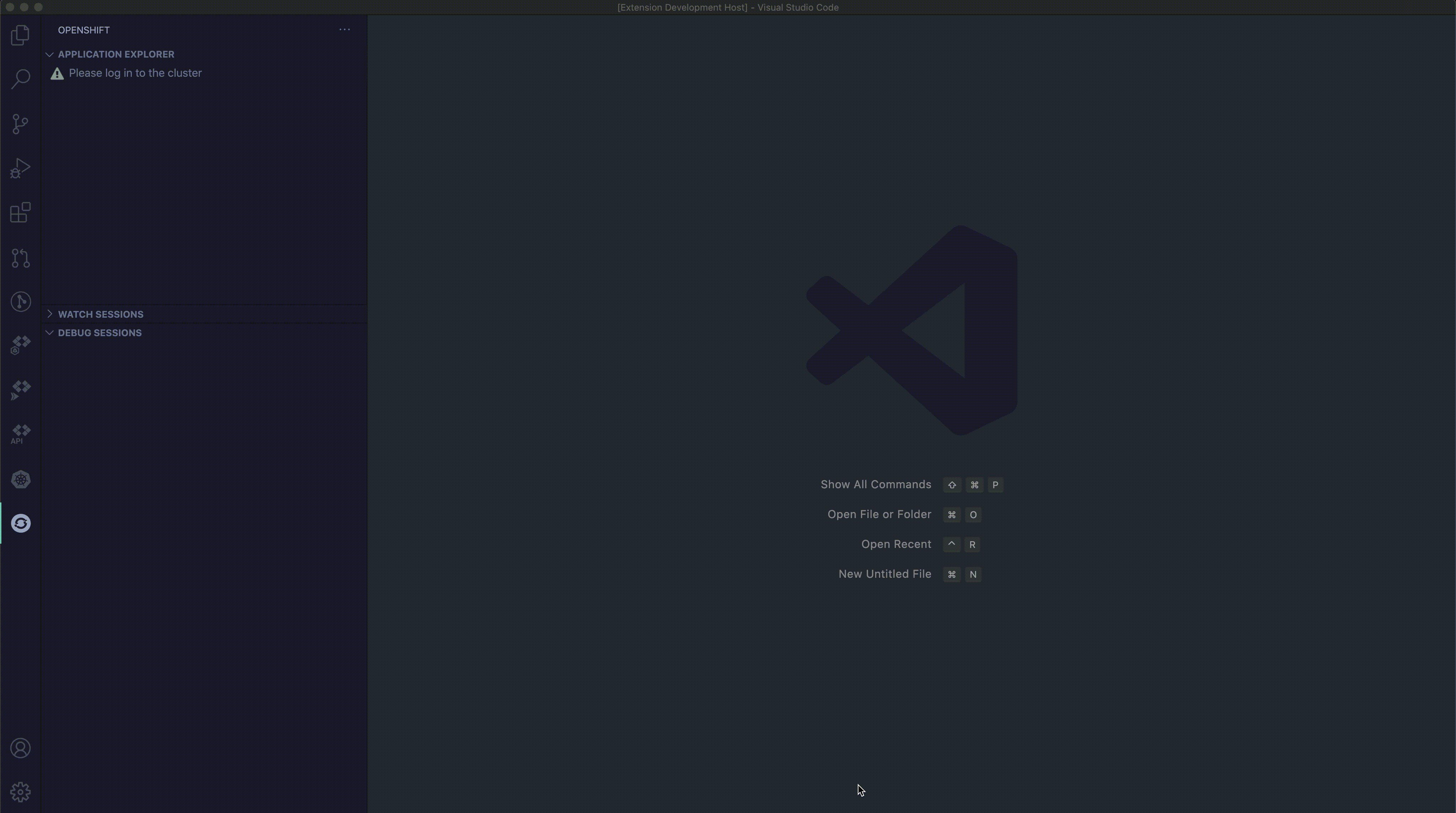Open the Accounts menu
This screenshot has width=1456, height=813.
(x=20, y=748)
